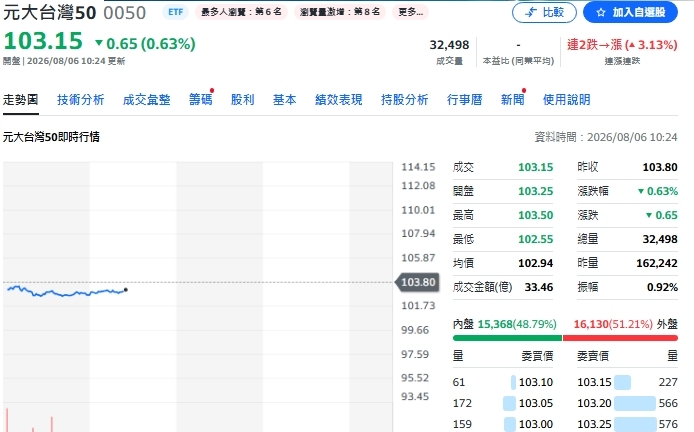Click the 振幅 value 0.92%
This screenshot has width=694, height=432.
662,287
